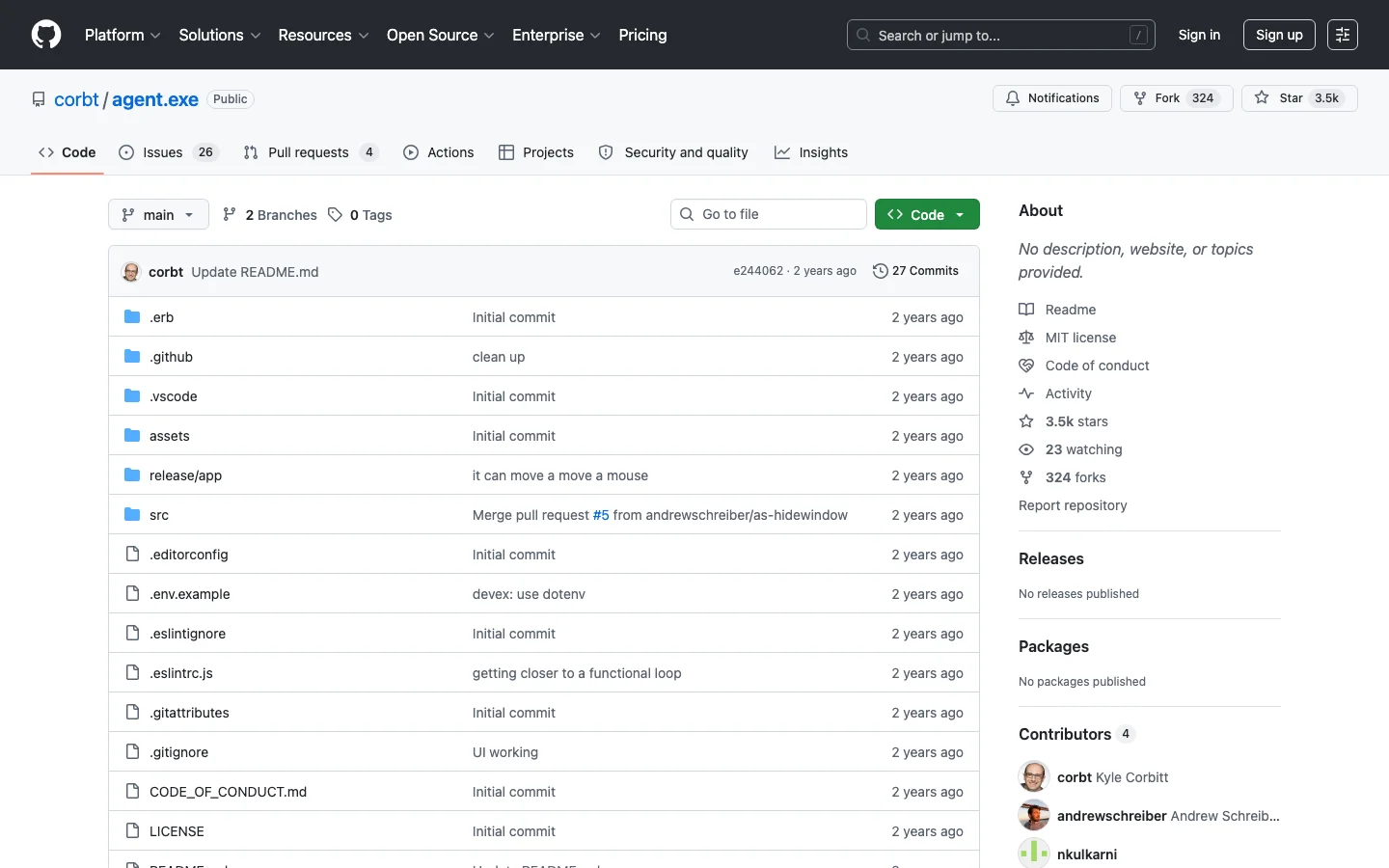Open the commit history clock icon

click(x=880, y=271)
